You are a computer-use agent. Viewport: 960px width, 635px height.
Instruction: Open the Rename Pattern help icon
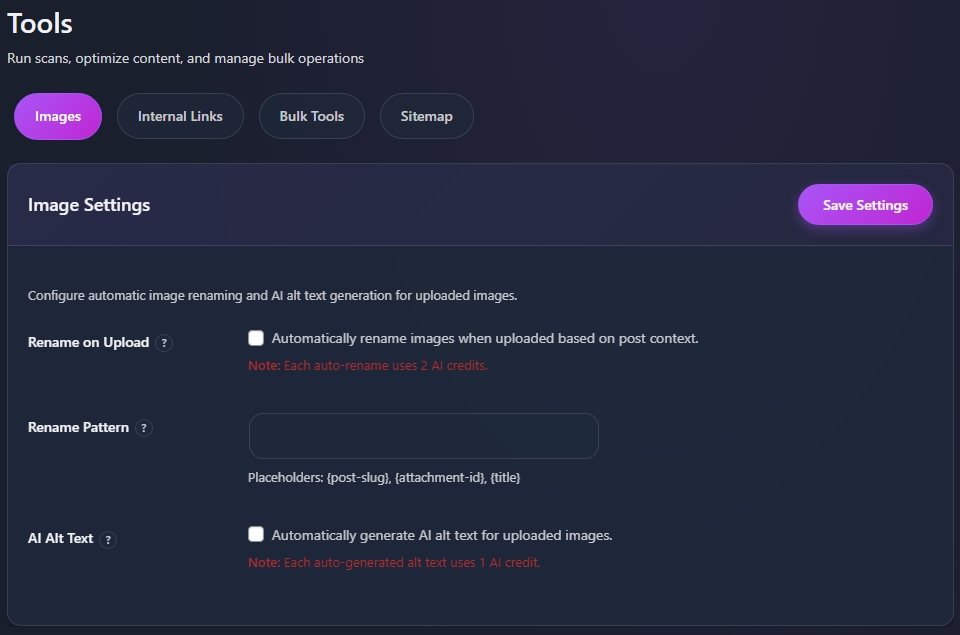(143, 428)
